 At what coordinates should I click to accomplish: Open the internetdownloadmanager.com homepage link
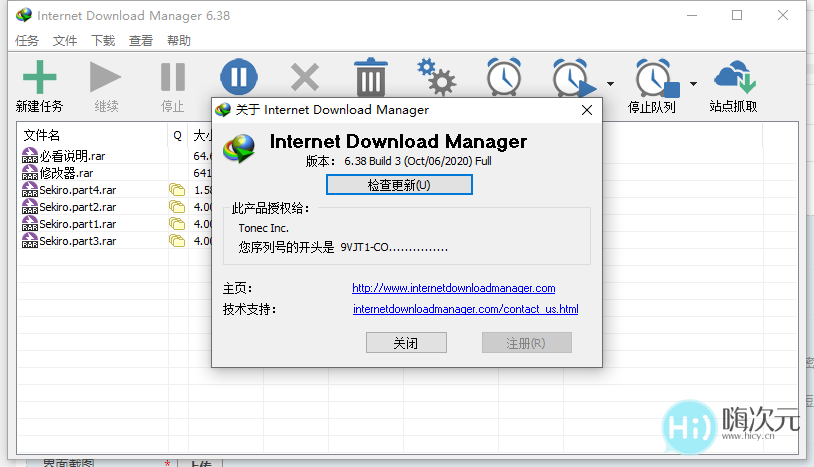pos(454,288)
